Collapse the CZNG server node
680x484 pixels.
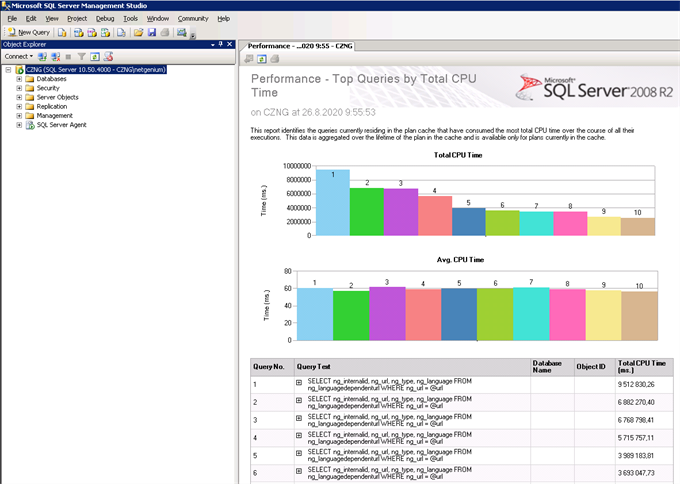tap(8, 70)
